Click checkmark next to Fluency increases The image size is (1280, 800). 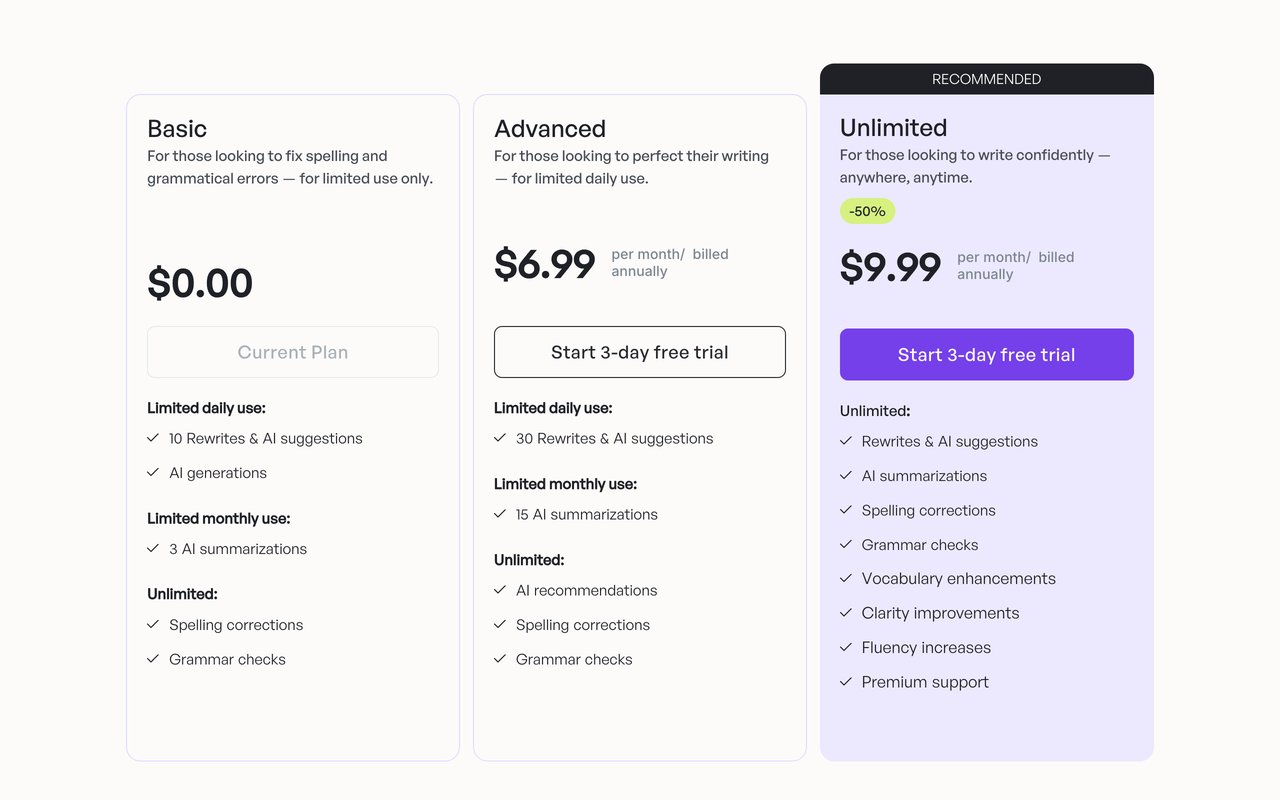[846, 647]
